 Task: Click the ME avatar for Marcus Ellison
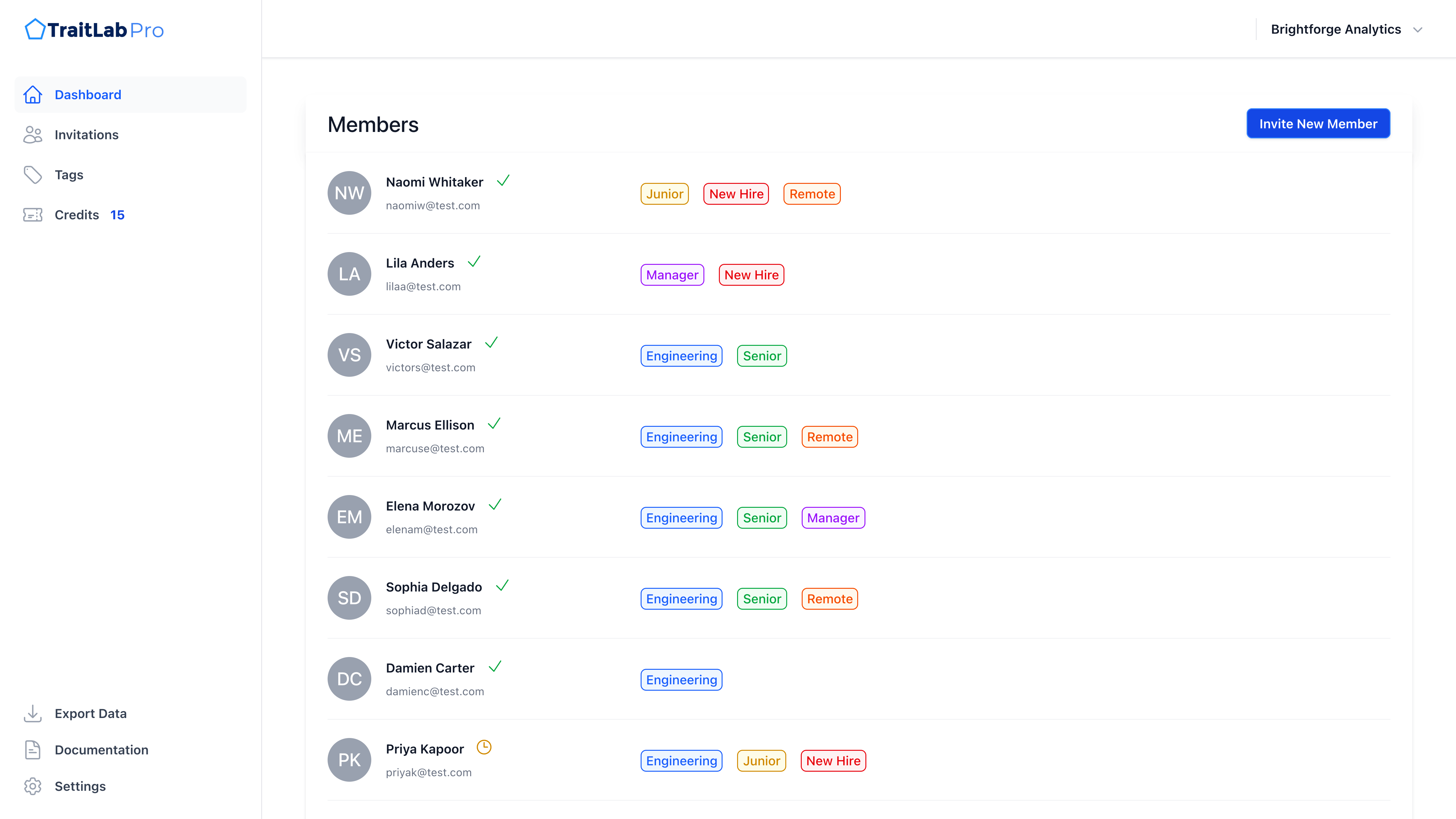(x=349, y=436)
